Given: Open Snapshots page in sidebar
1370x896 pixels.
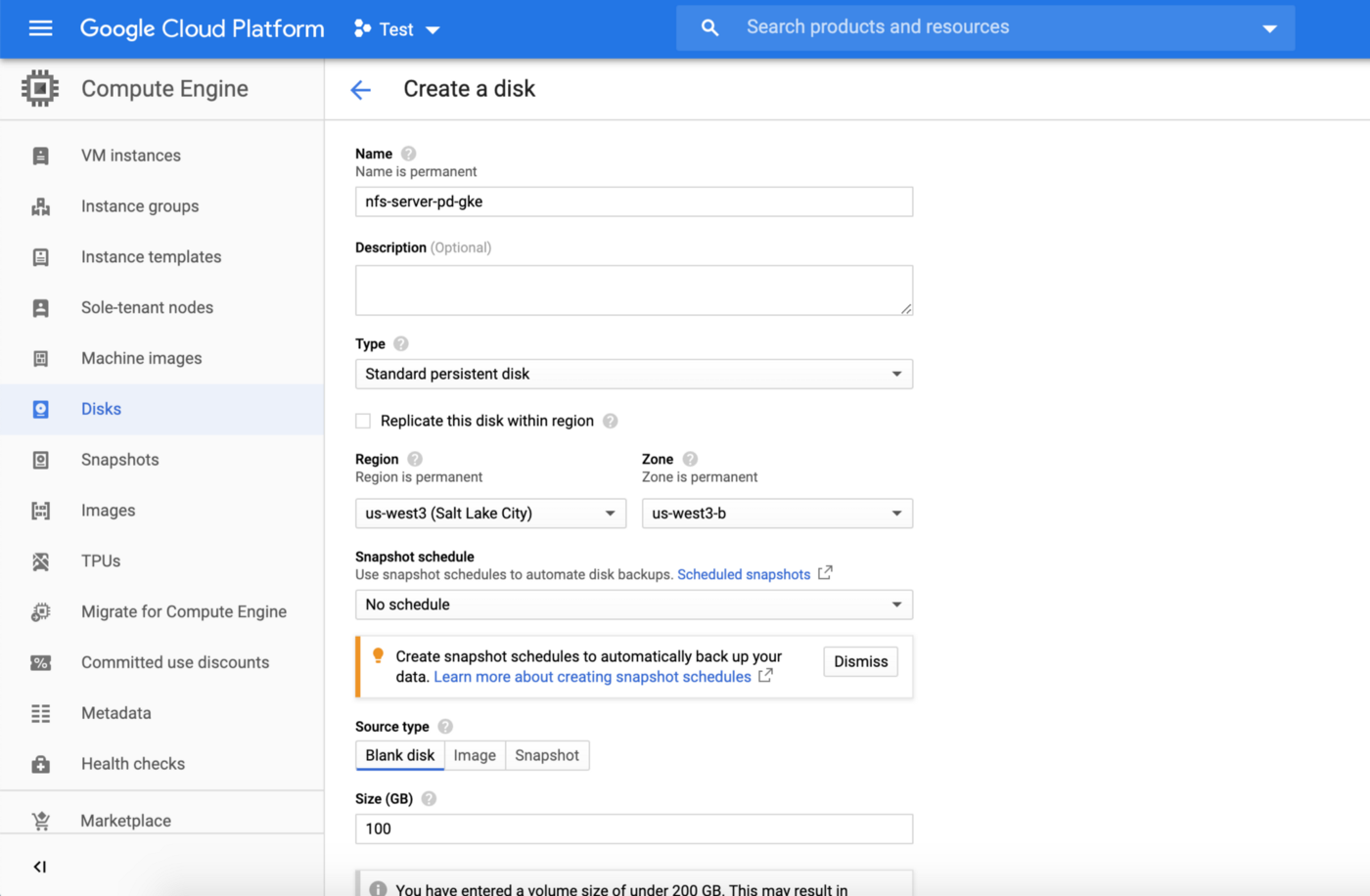Looking at the screenshot, I should click(119, 460).
